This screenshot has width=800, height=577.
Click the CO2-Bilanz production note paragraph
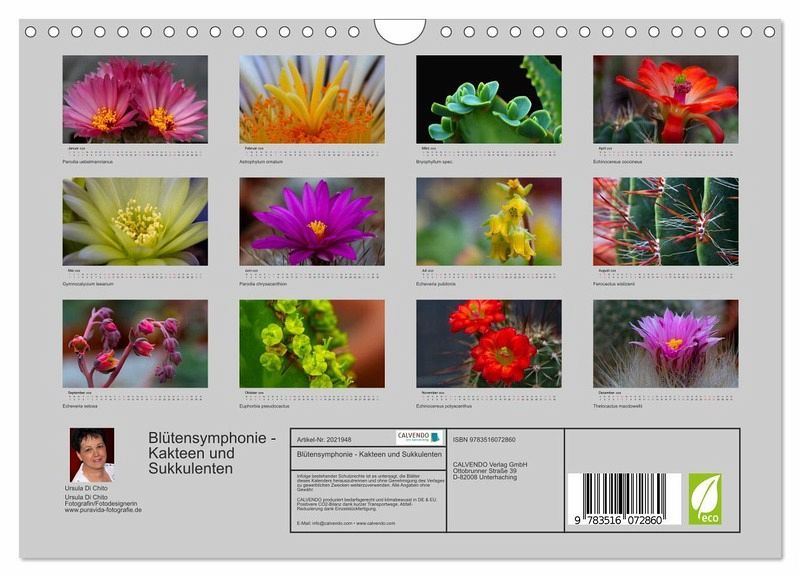367,504
